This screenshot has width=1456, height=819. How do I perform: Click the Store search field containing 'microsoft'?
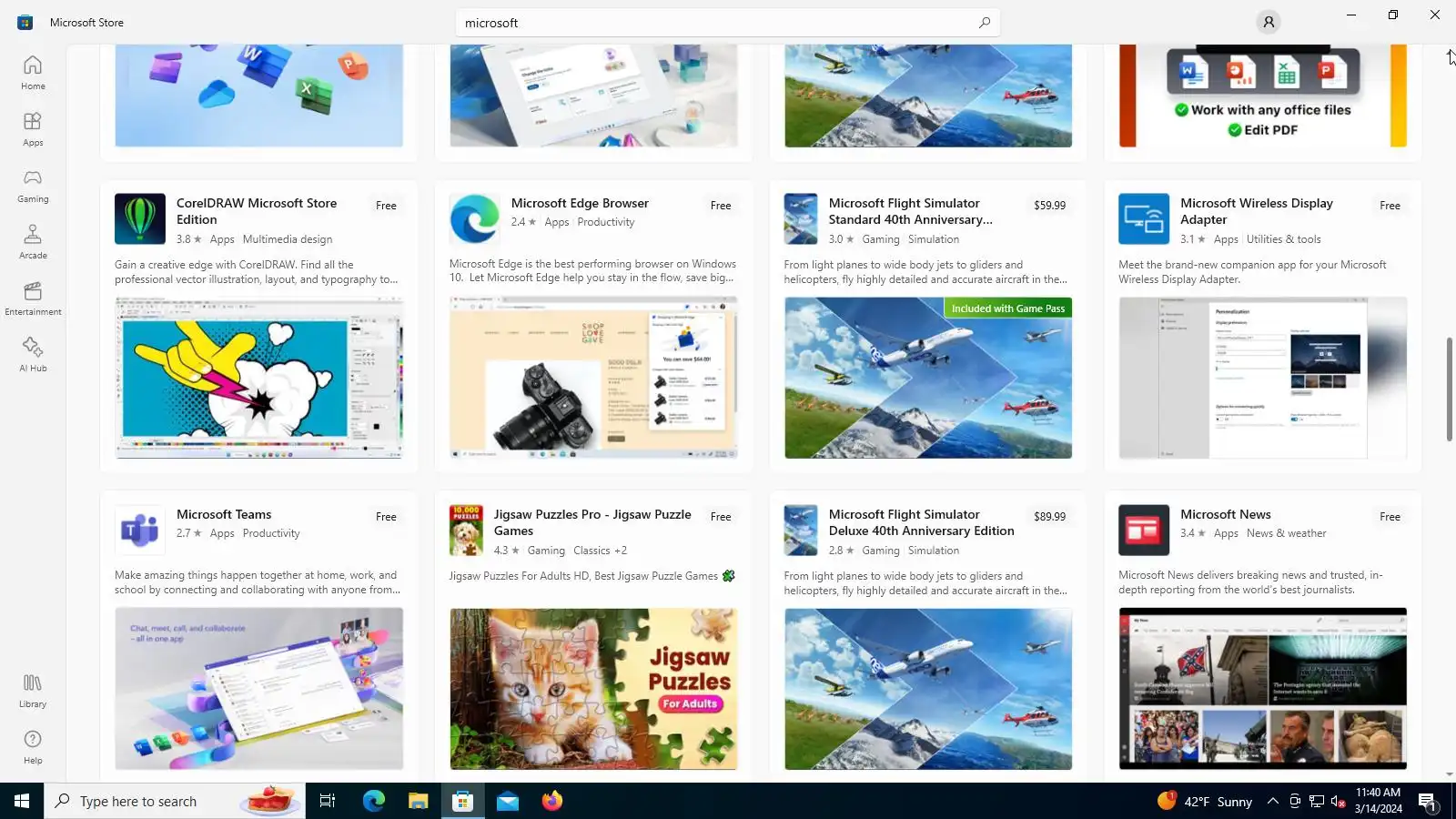pos(728,23)
